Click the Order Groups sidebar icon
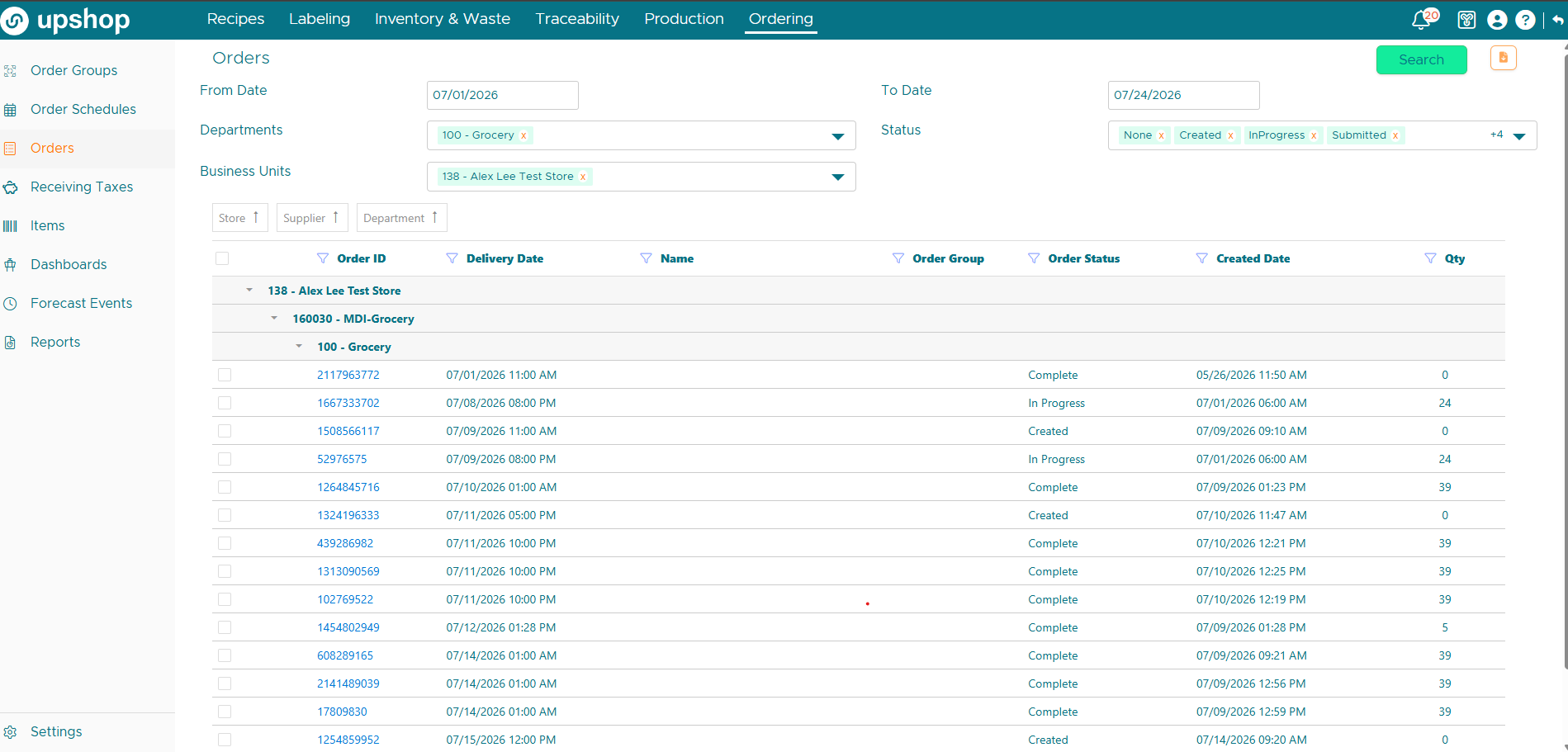This screenshot has height=752, width=1568. pos(10,71)
